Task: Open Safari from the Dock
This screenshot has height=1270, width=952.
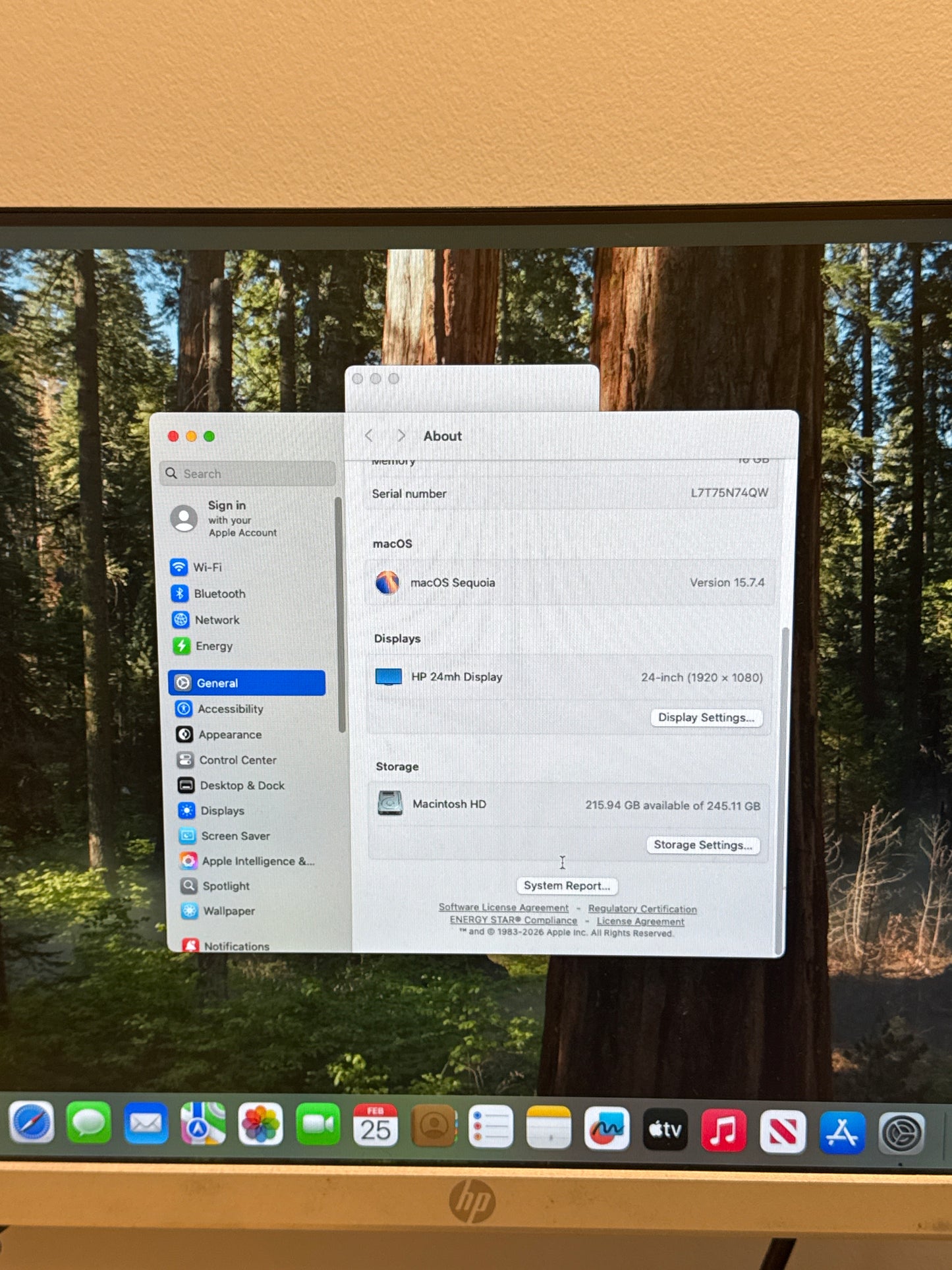Action: tap(32, 1124)
